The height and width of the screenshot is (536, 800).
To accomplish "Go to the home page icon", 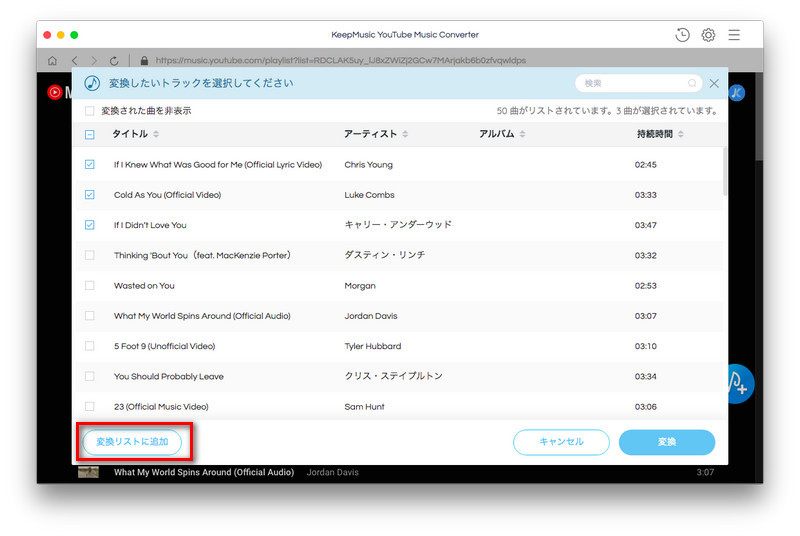I will [x=52, y=60].
